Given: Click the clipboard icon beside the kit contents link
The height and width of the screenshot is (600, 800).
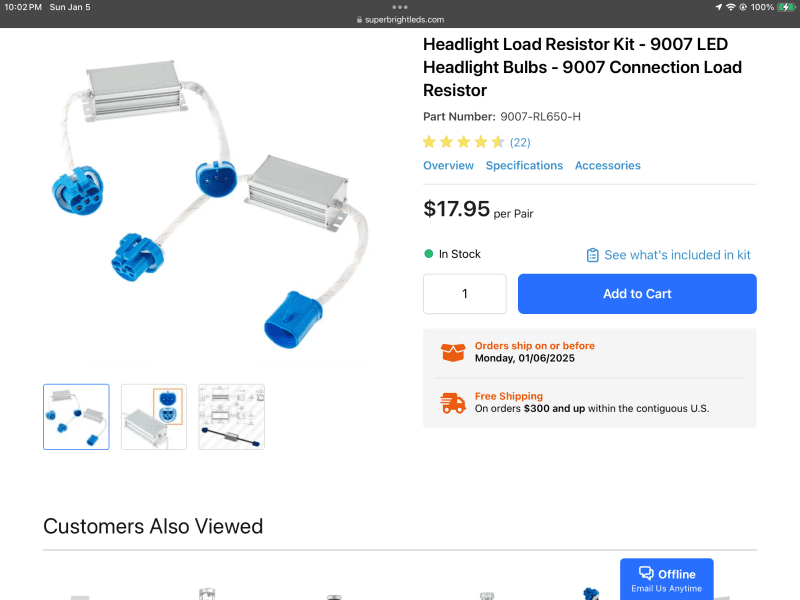Looking at the screenshot, I should (x=593, y=255).
